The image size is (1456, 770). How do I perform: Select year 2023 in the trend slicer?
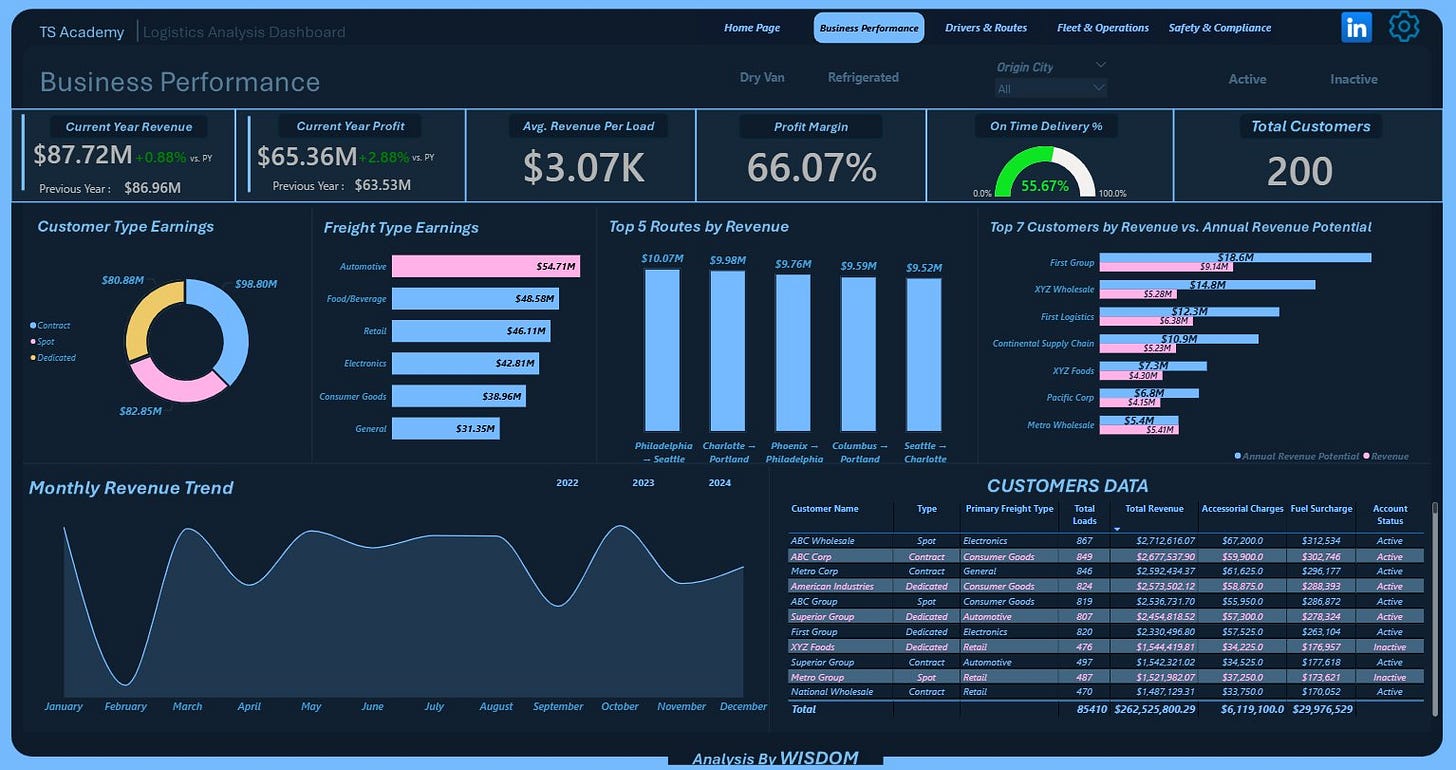(x=643, y=483)
